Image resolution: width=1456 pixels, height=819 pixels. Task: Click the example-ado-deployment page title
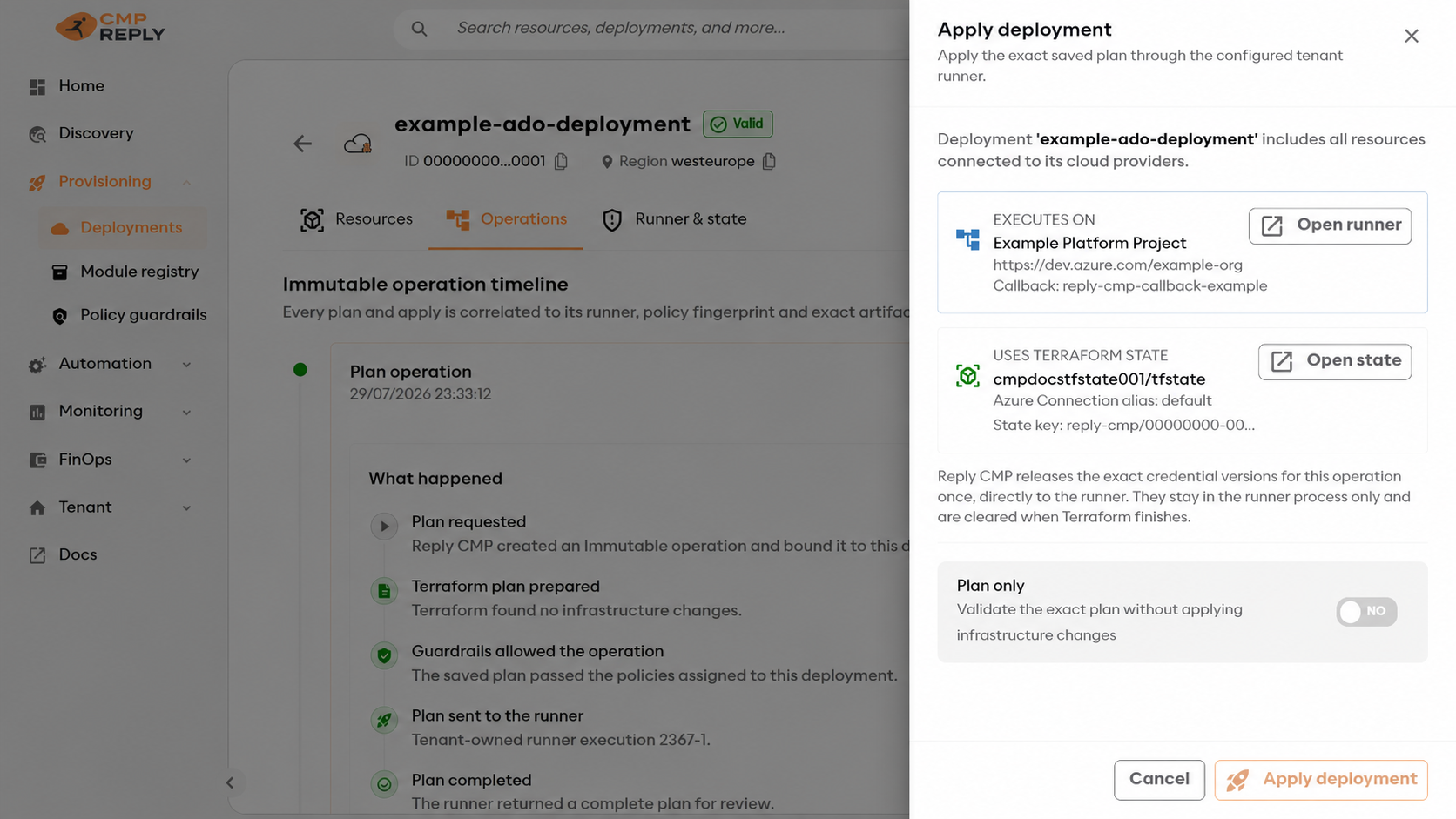(x=542, y=124)
